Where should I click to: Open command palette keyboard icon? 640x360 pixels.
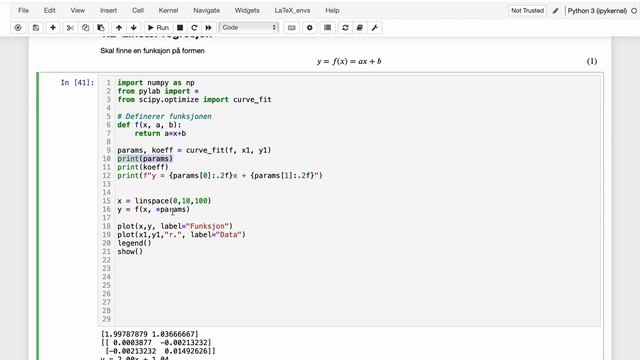point(291,27)
